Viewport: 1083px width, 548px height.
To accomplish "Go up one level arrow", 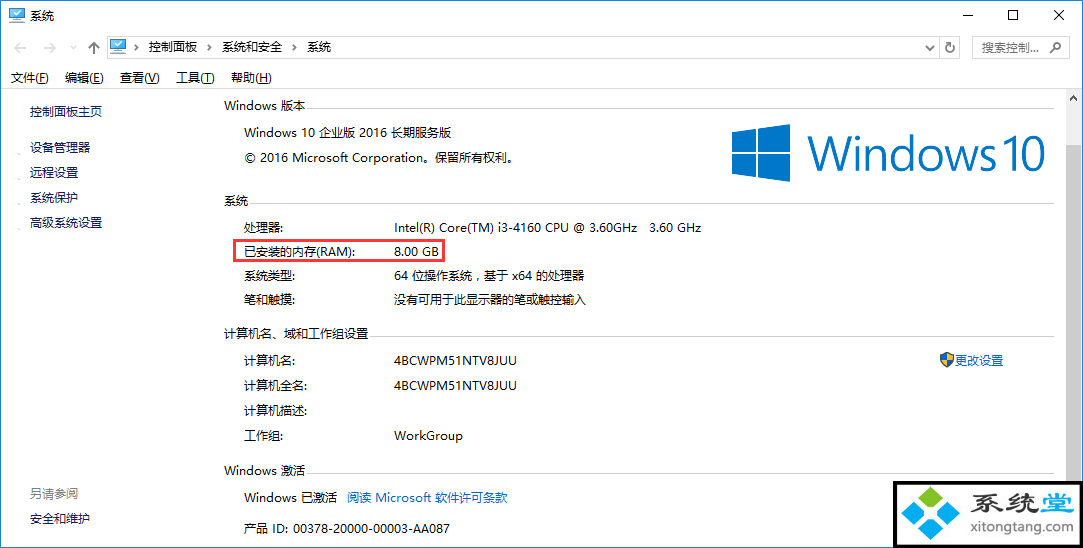I will (x=94, y=48).
